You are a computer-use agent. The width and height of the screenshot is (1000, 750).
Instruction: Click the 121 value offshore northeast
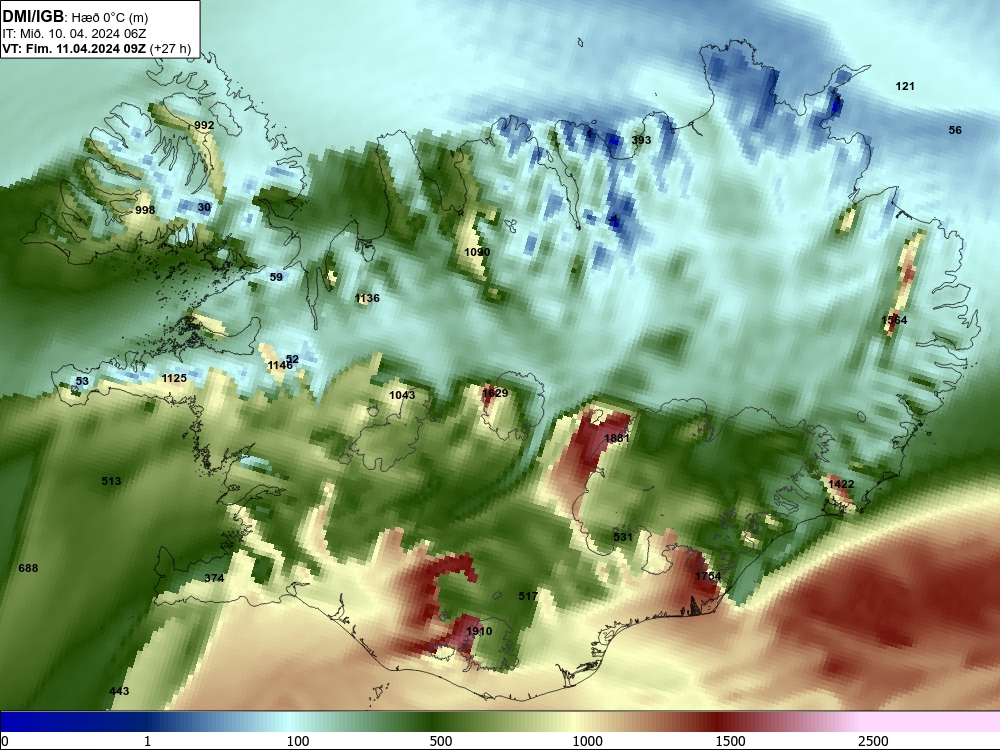pos(905,86)
